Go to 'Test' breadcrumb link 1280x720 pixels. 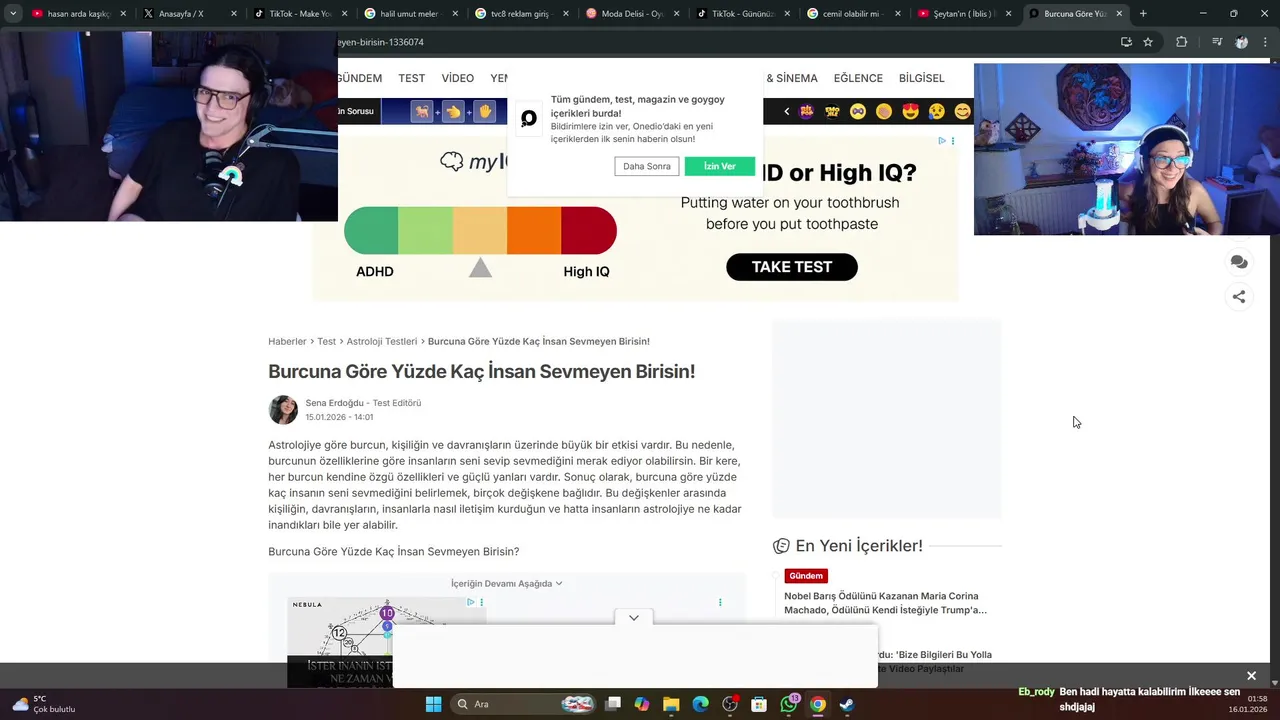[327, 341]
